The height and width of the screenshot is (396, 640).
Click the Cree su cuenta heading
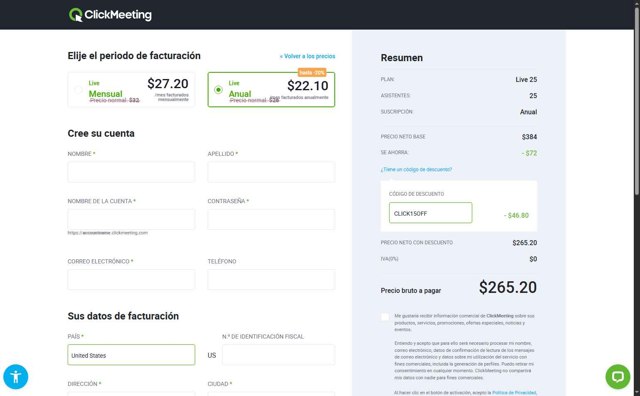point(101,133)
